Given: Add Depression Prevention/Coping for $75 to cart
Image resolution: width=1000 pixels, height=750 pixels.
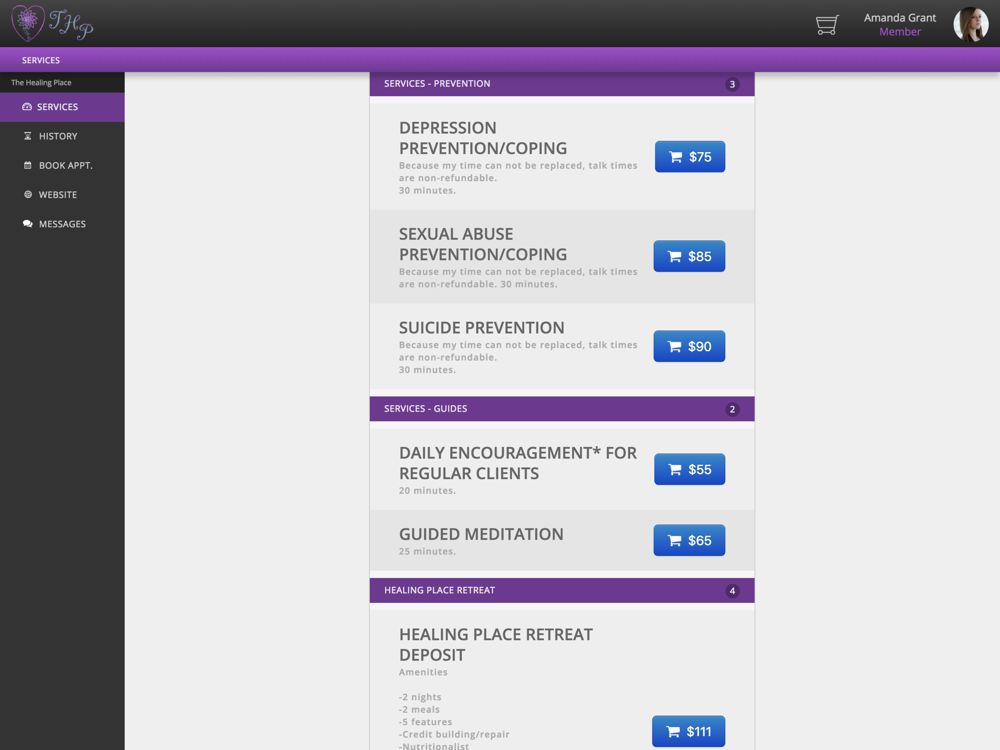Looking at the screenshot, I should click(689, 157).
